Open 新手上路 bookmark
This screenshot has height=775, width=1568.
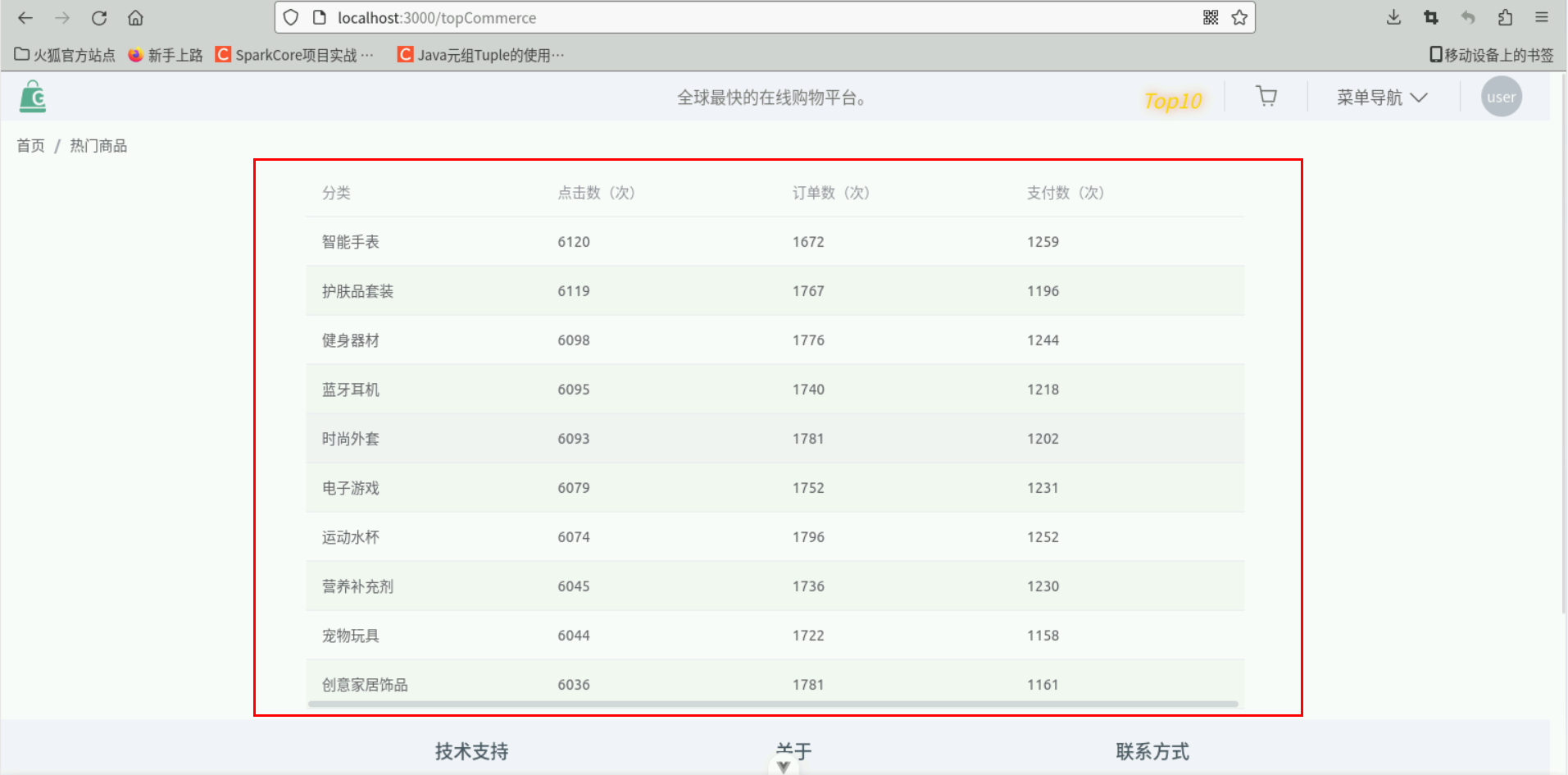tap(166, 55)
